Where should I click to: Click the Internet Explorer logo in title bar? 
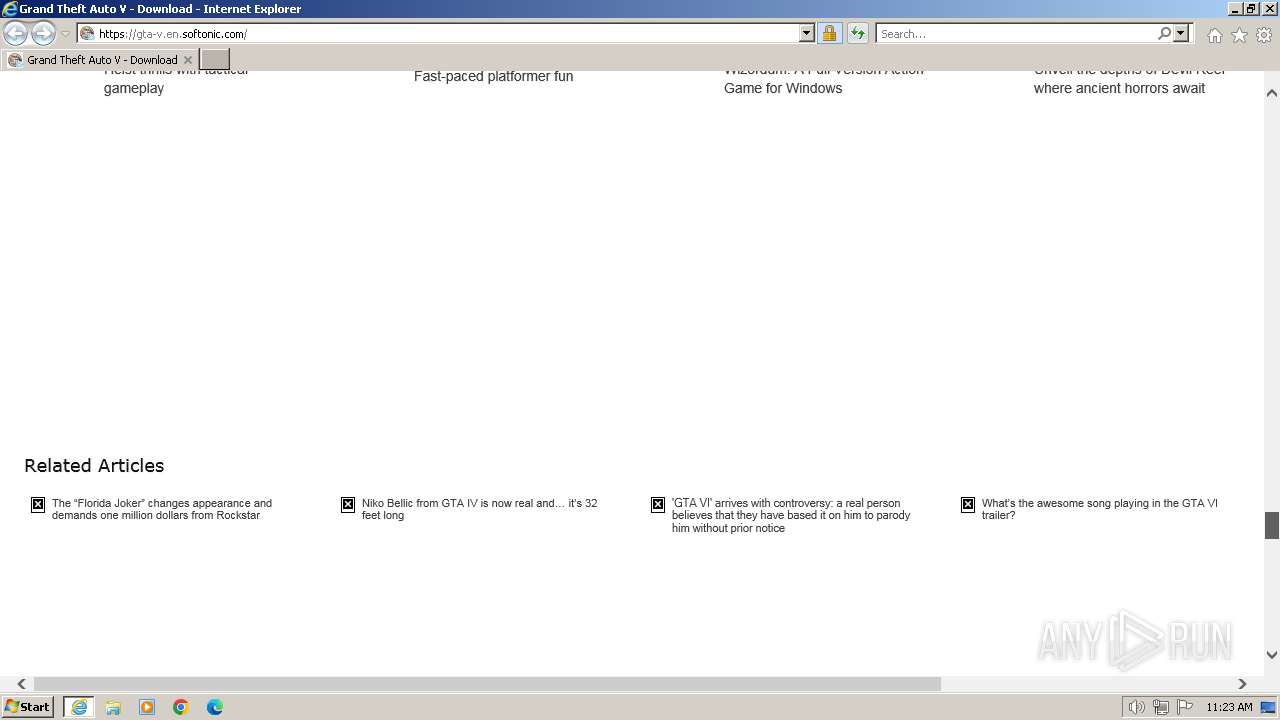pyautogui.click(x=9, y=9)
